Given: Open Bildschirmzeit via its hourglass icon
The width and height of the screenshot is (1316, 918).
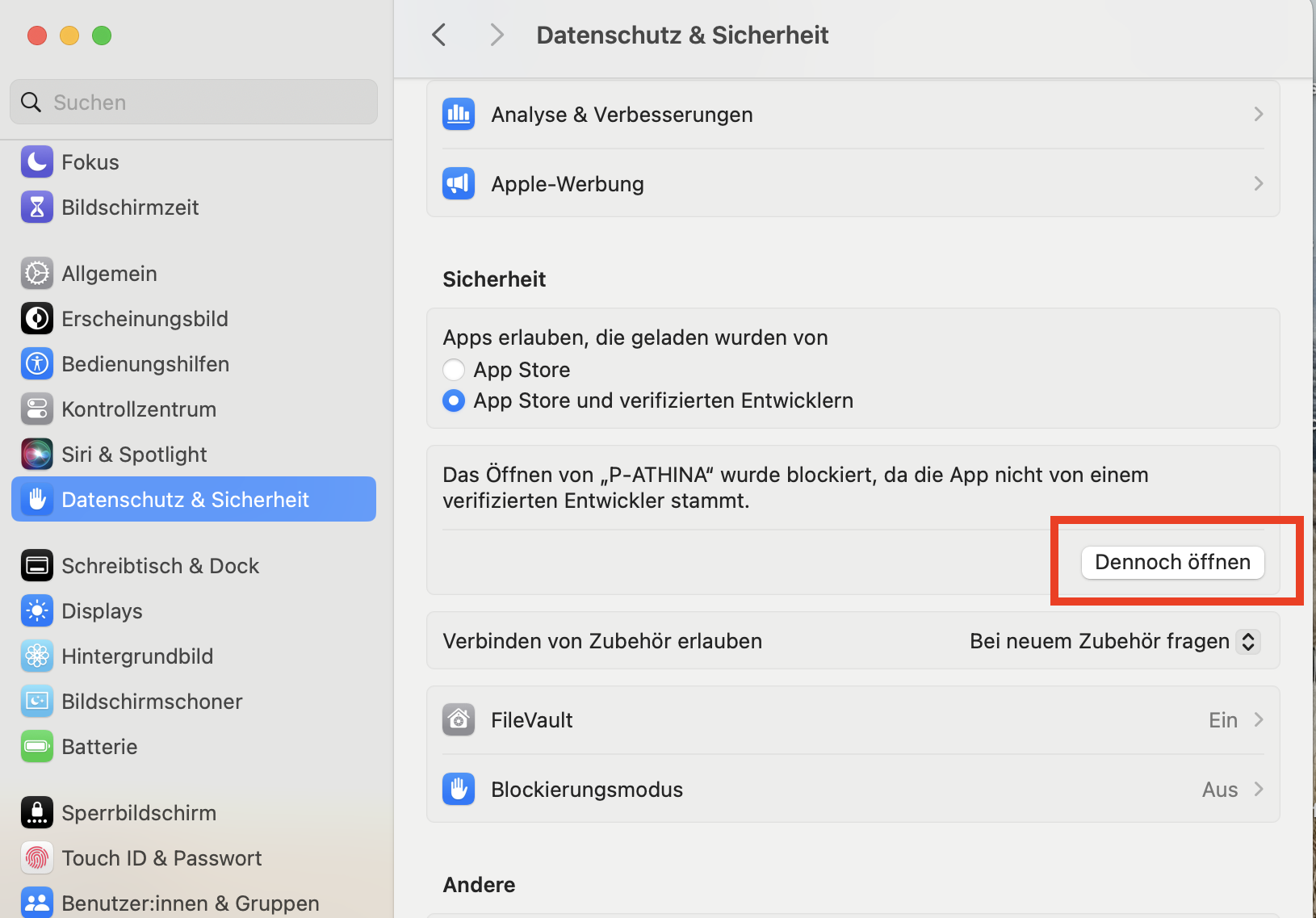Looking at the screenshot, I should coord(37,207).
